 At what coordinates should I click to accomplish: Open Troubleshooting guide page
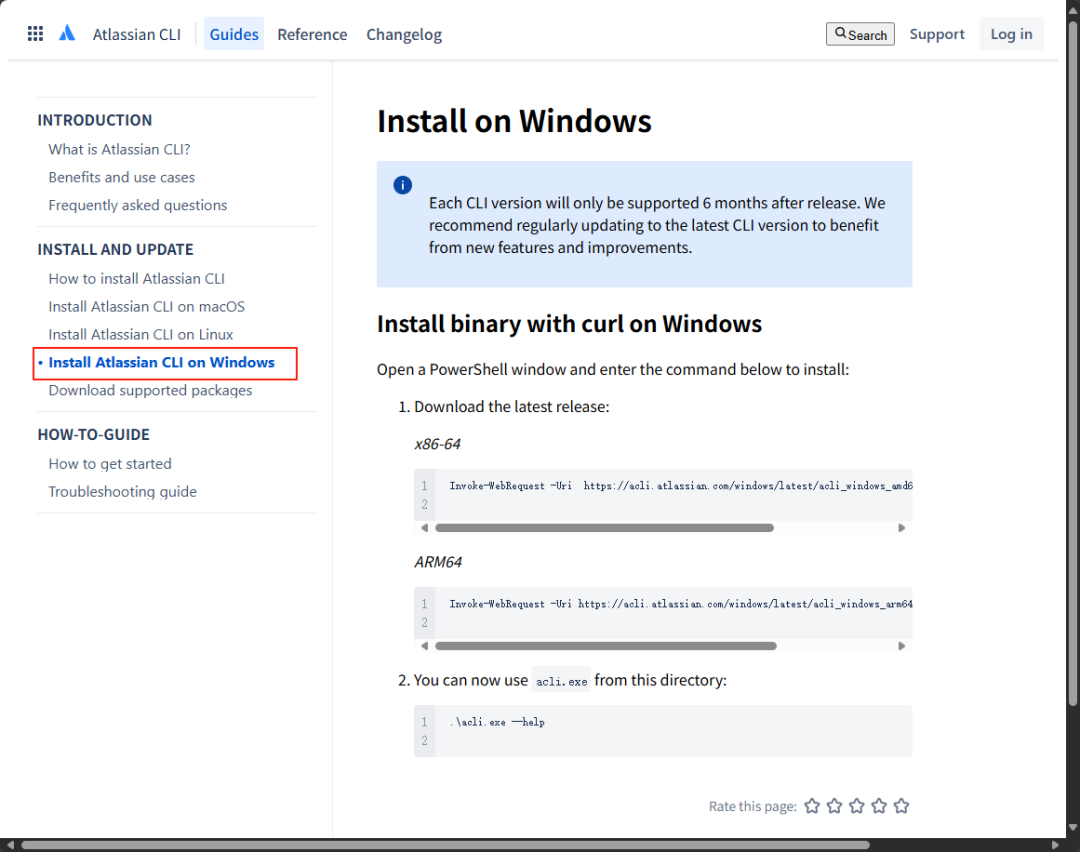tap(122, 491)
